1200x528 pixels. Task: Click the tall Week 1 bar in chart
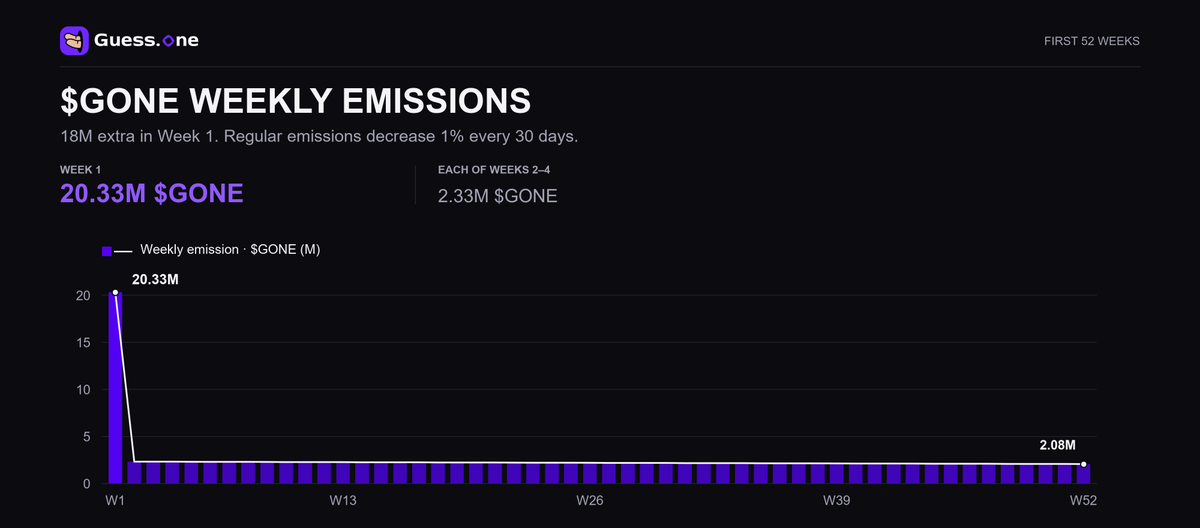click(115, 388)
